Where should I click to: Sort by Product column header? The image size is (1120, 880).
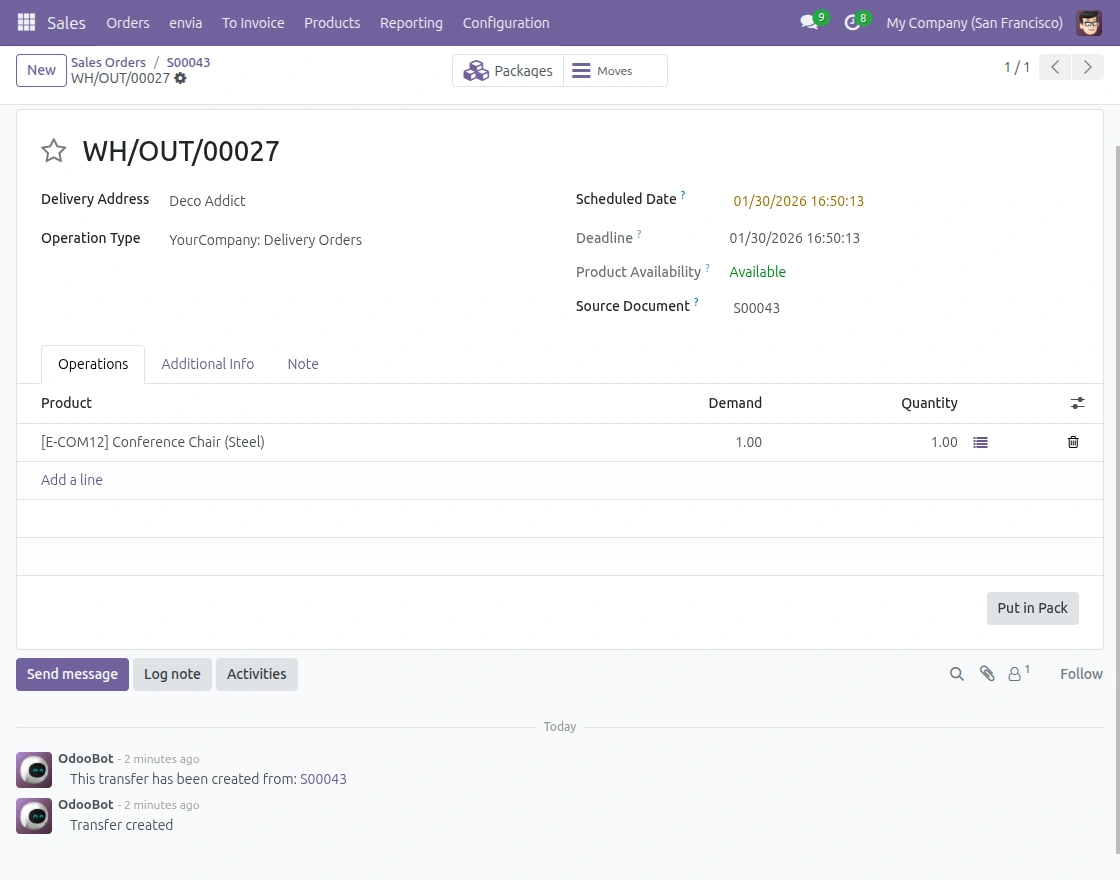coord(66,403)
